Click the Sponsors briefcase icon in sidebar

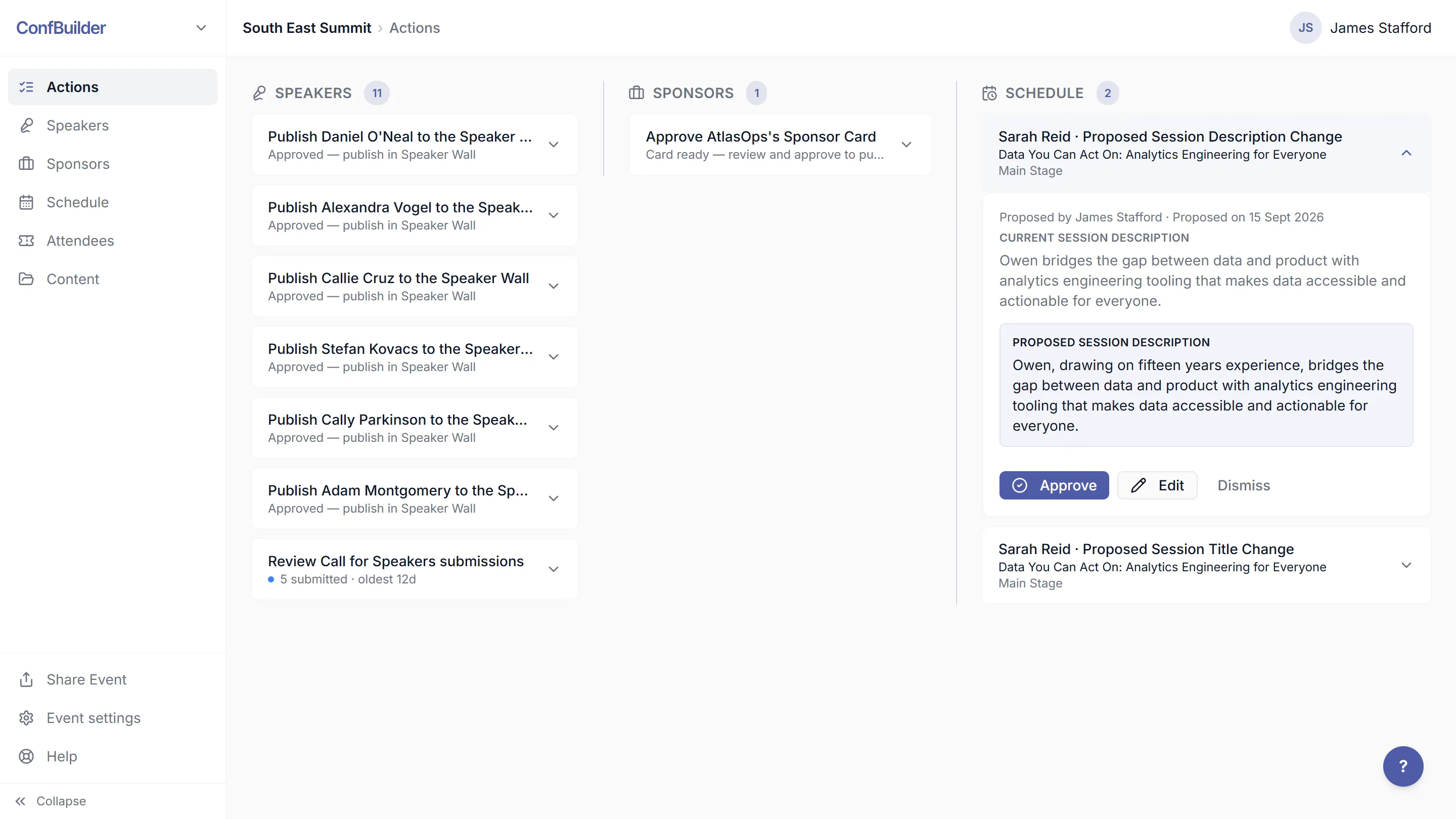tap(26, 164)
